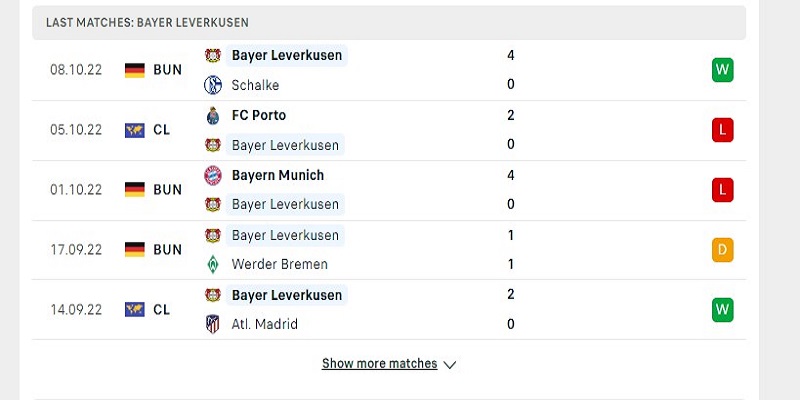Open CL competition label for 14.09.22 match
Image resolution: width=800 pixels, height=400 pixels.
pyautogui.click(x=161, y=310)
